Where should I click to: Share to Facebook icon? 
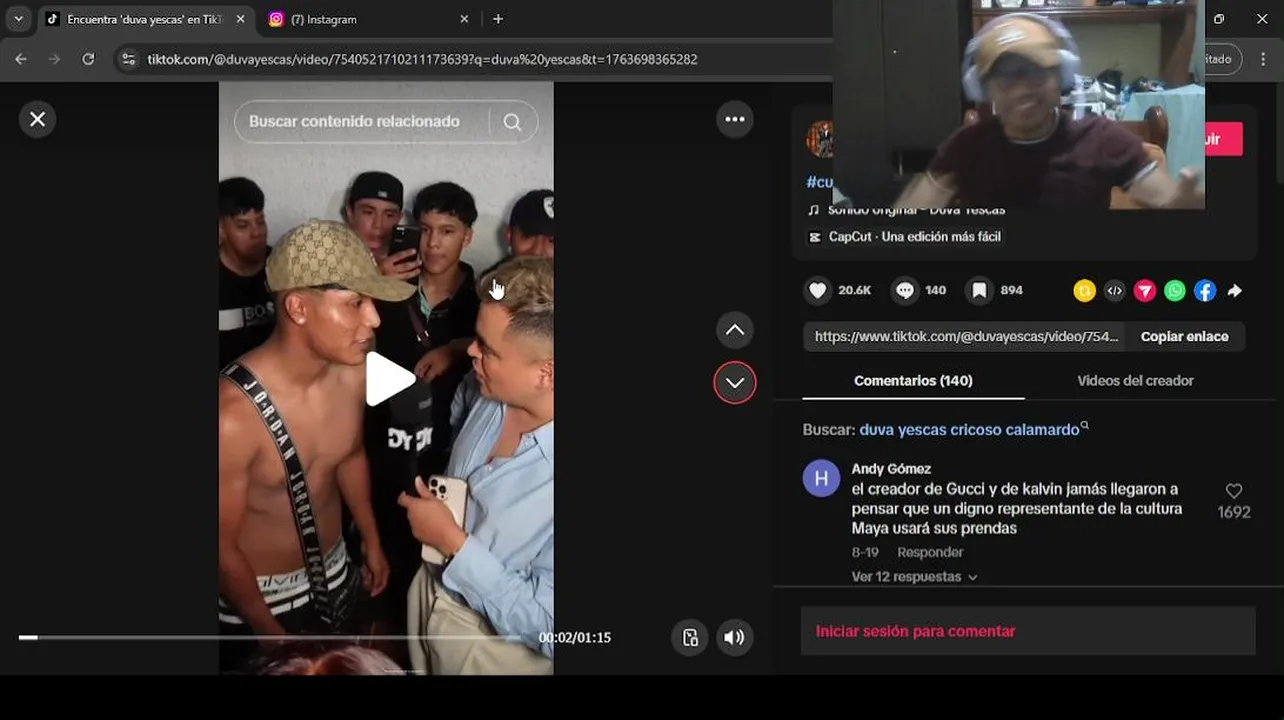coord(1205,291)
